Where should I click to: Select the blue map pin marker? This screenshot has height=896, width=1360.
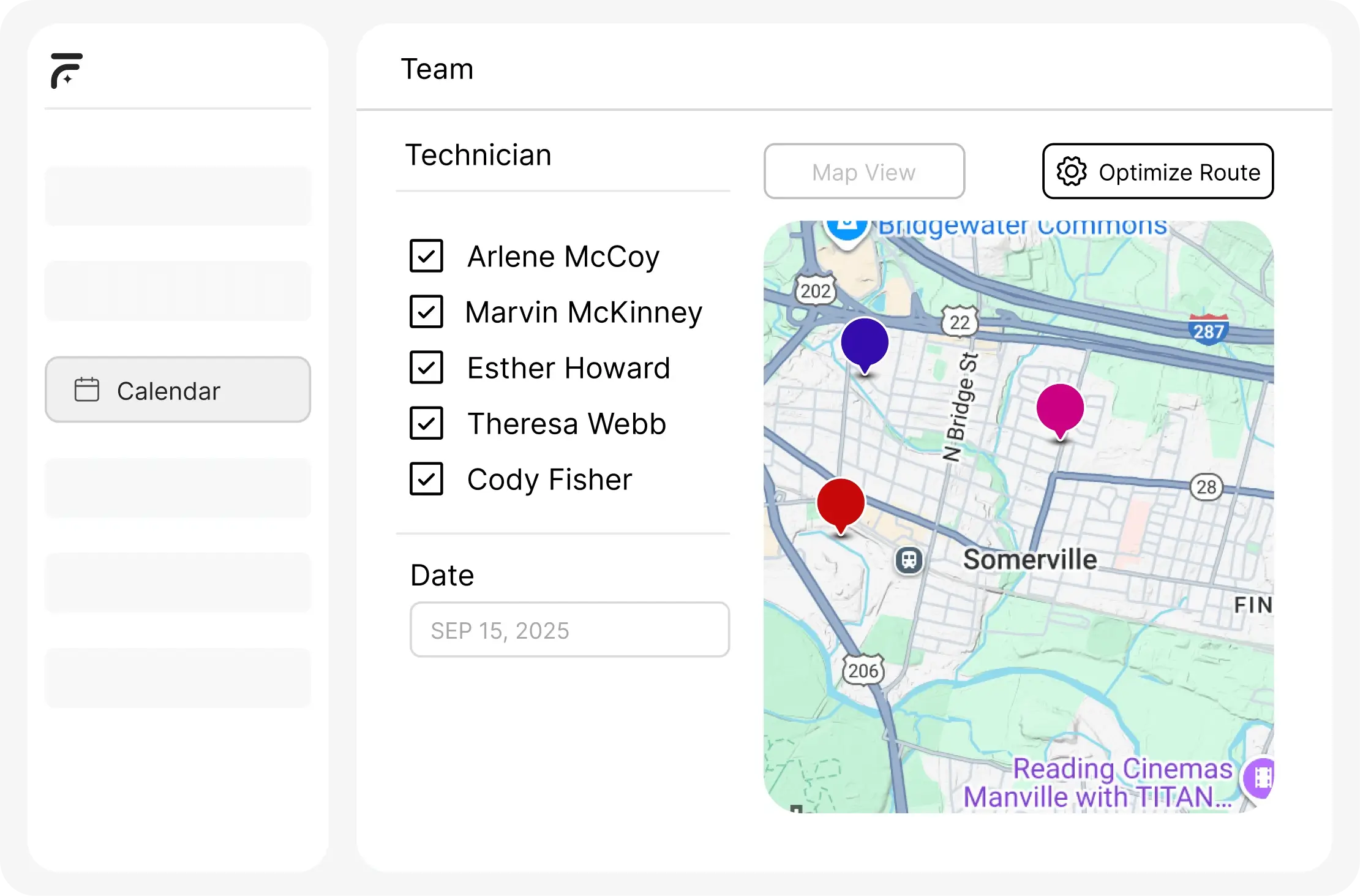coord(864,343)
